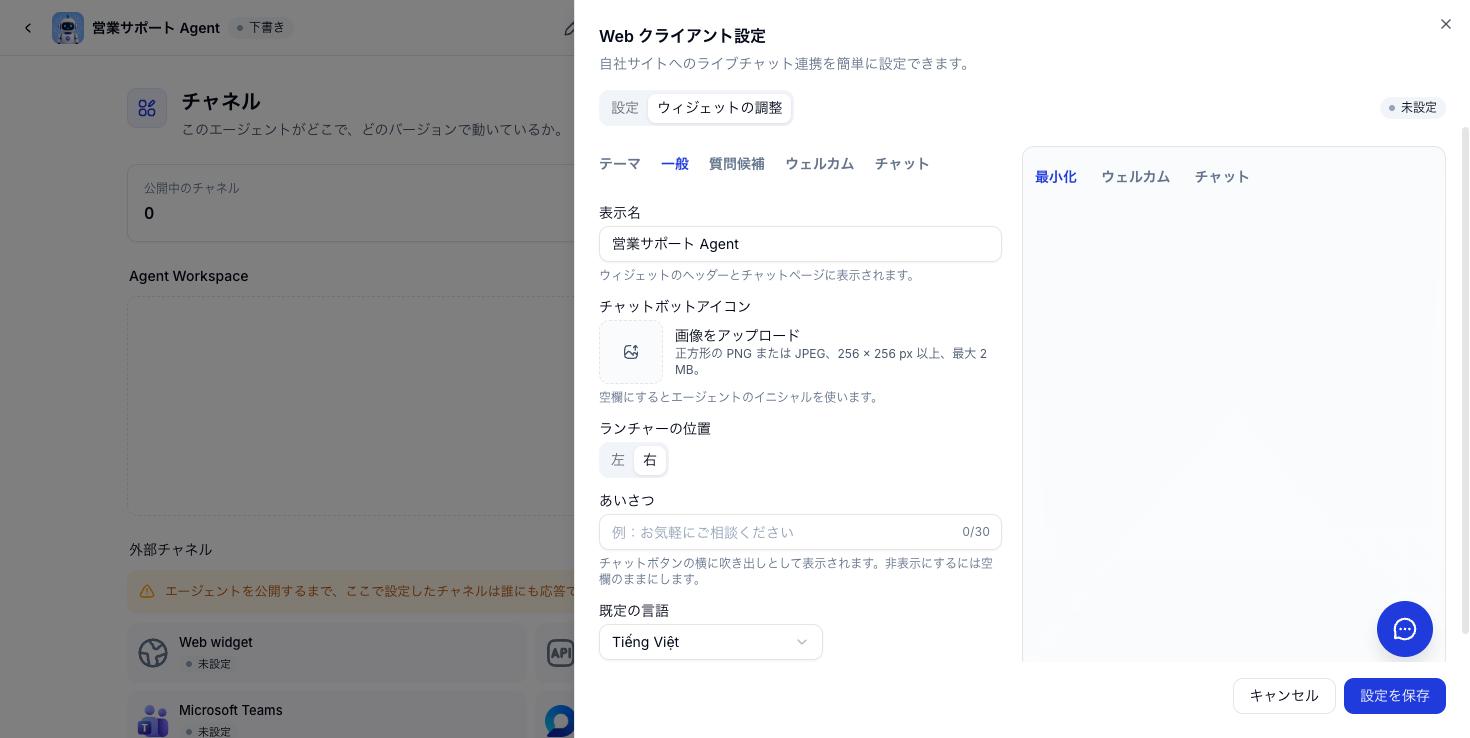
Task: Click the チャネル section icon
Action: (x=147, y=108)
